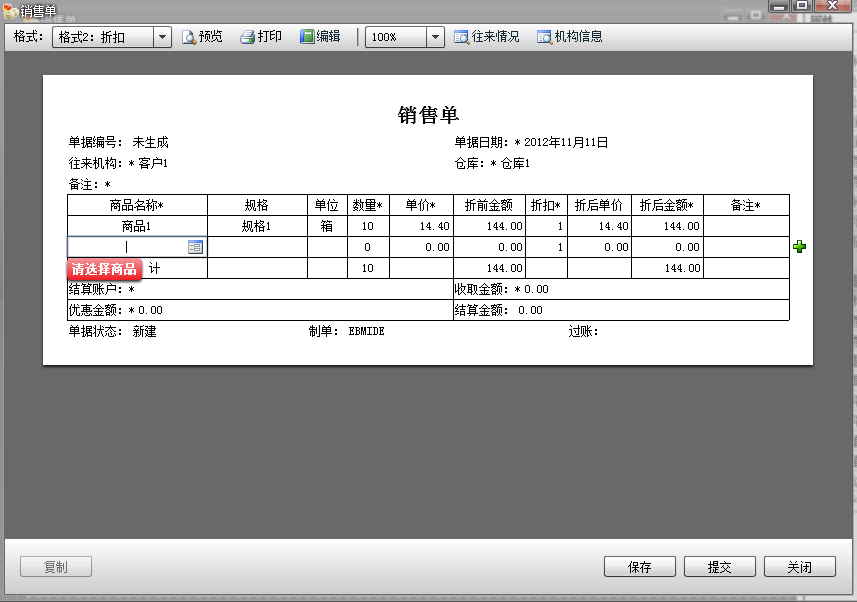This screenshot has width=857, height=602.
Task: Click the 销售单 app icon in title bar
Action: click(10, 10)
